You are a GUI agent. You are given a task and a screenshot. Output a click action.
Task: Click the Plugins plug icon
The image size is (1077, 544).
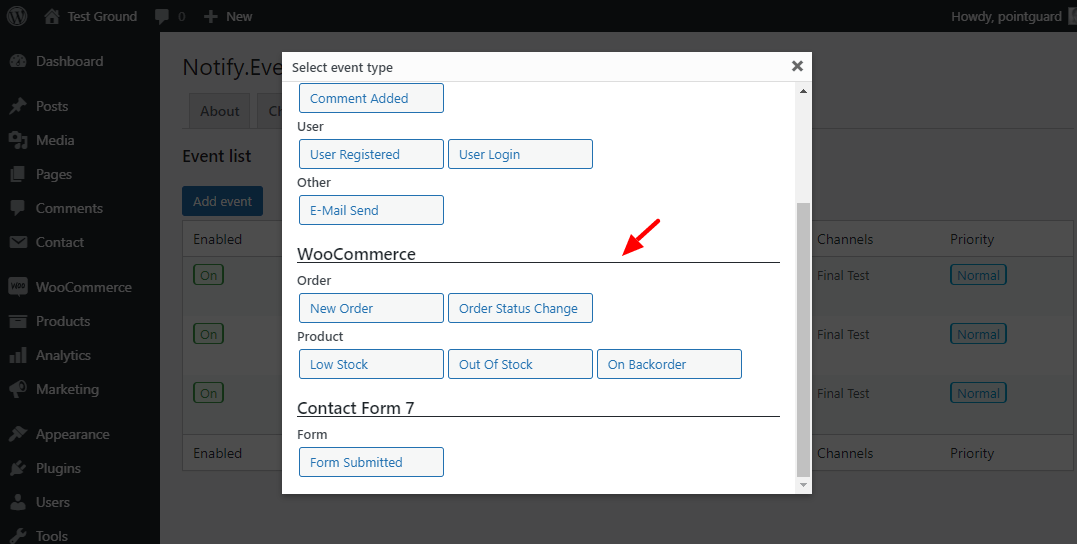18,468
